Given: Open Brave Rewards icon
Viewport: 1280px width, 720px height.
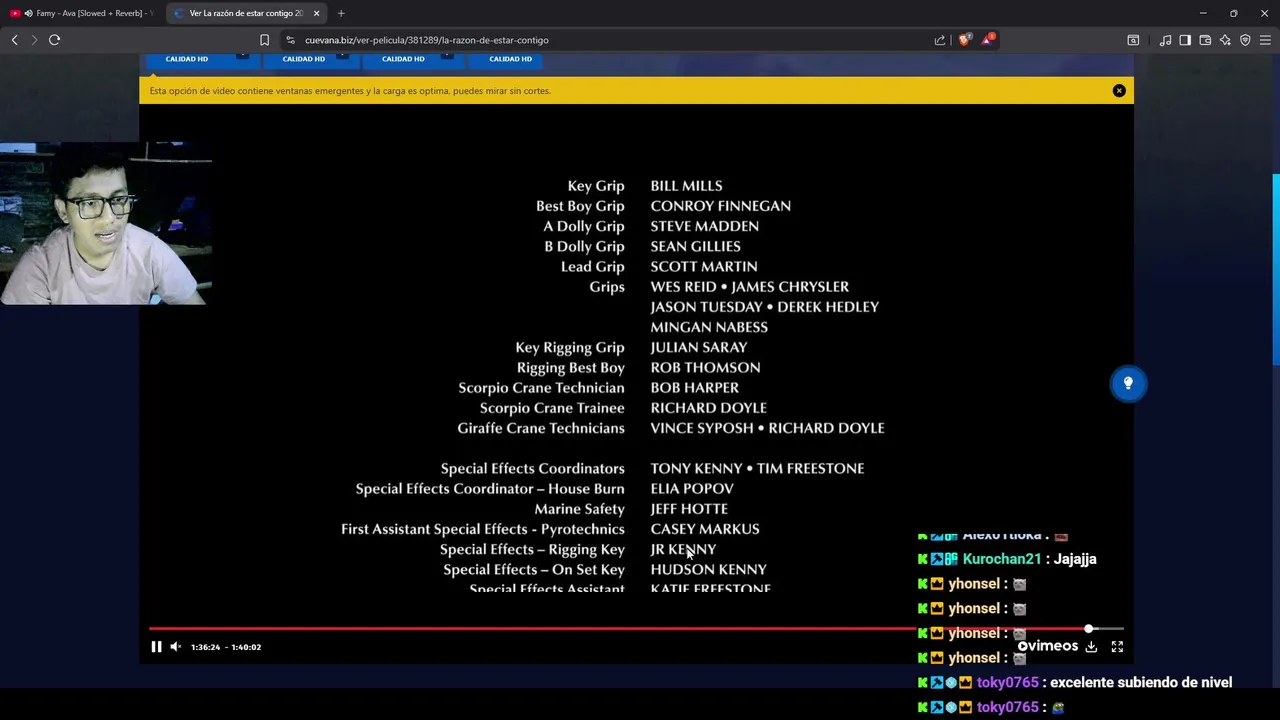Looking at the screenshot, I should 988,40.
